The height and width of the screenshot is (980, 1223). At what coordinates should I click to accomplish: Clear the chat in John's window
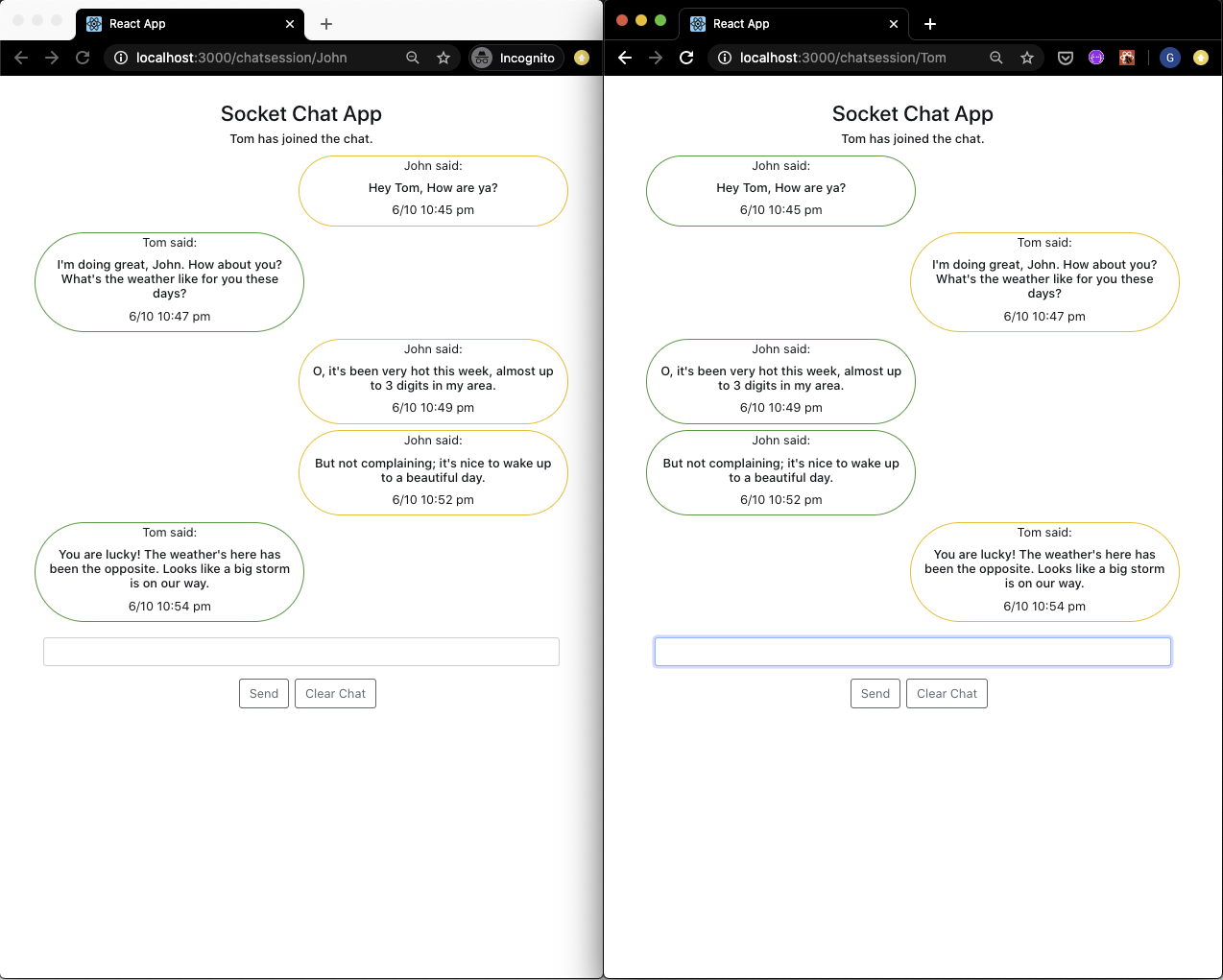click(x=335, y=694)
